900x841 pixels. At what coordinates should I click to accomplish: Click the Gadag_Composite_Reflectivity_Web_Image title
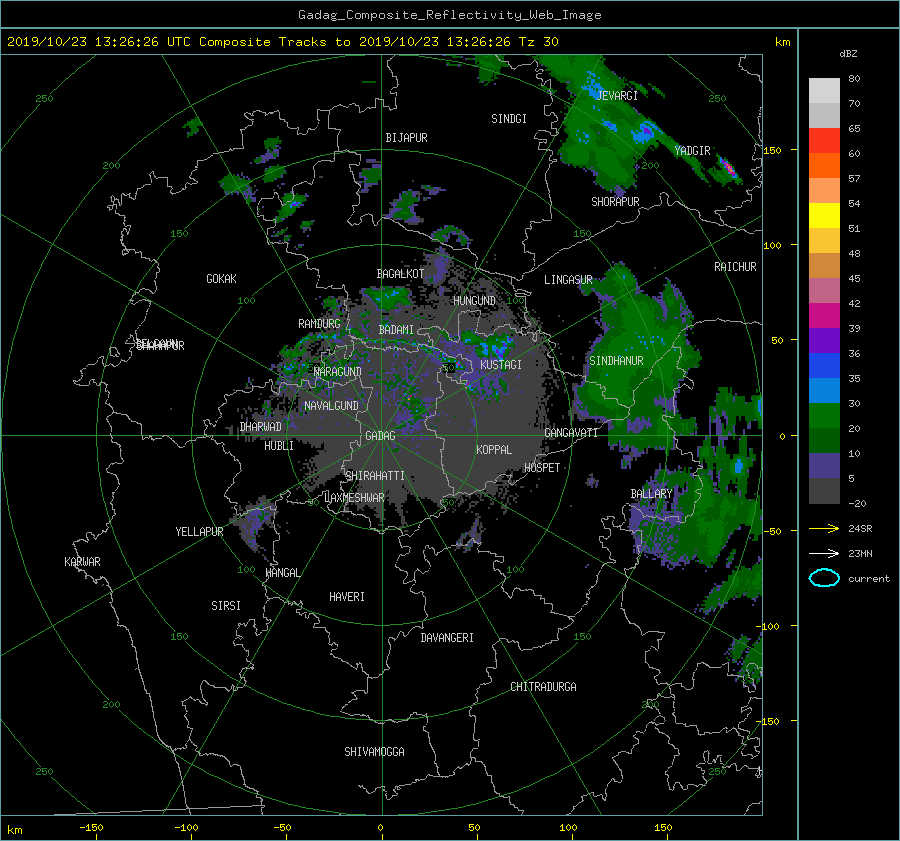pos(449,15)
